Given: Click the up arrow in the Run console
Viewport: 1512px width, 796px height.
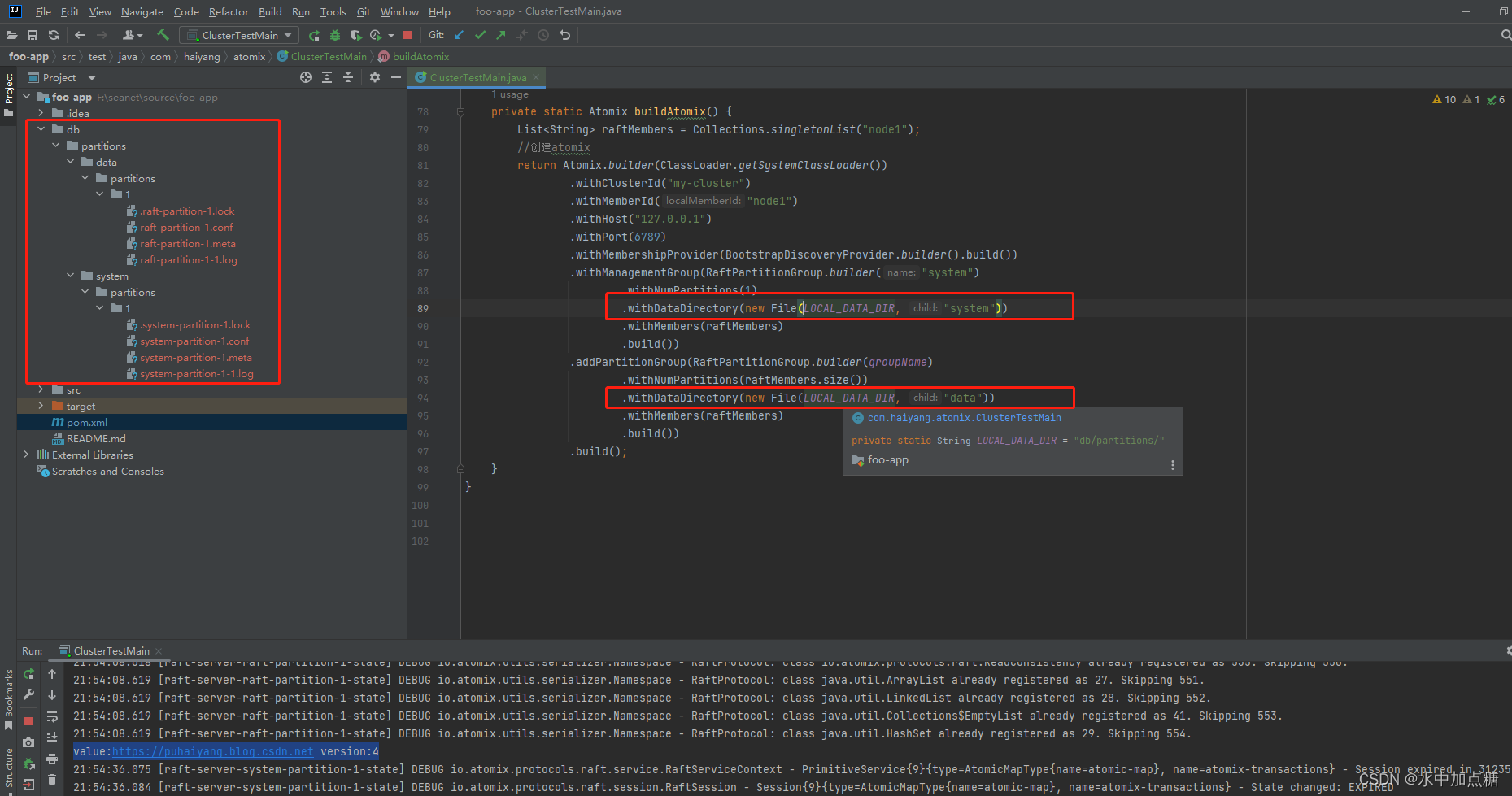Looking at the screenshot, I should pos(52,674).
